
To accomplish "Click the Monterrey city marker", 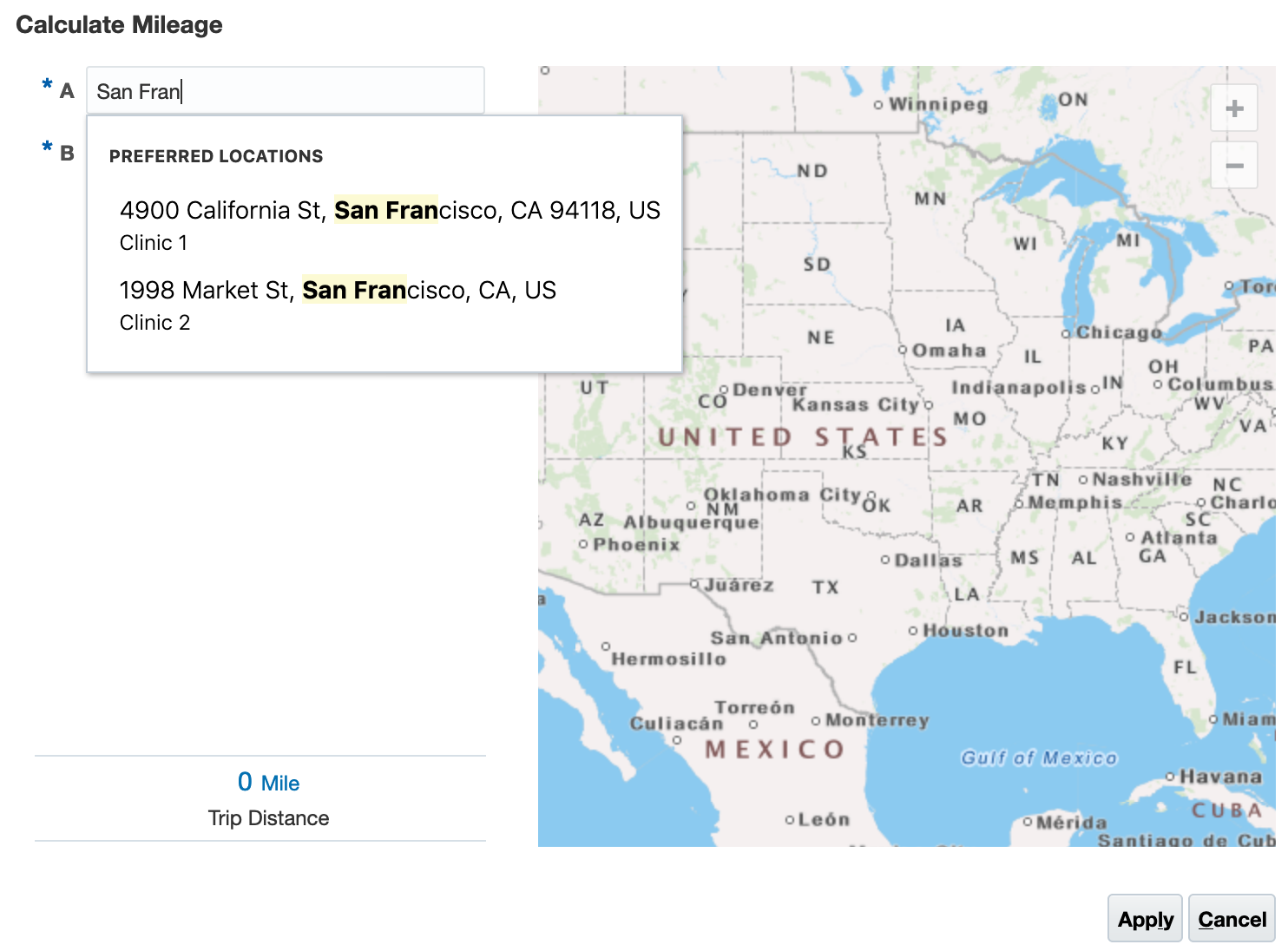I will pos(816,720).
